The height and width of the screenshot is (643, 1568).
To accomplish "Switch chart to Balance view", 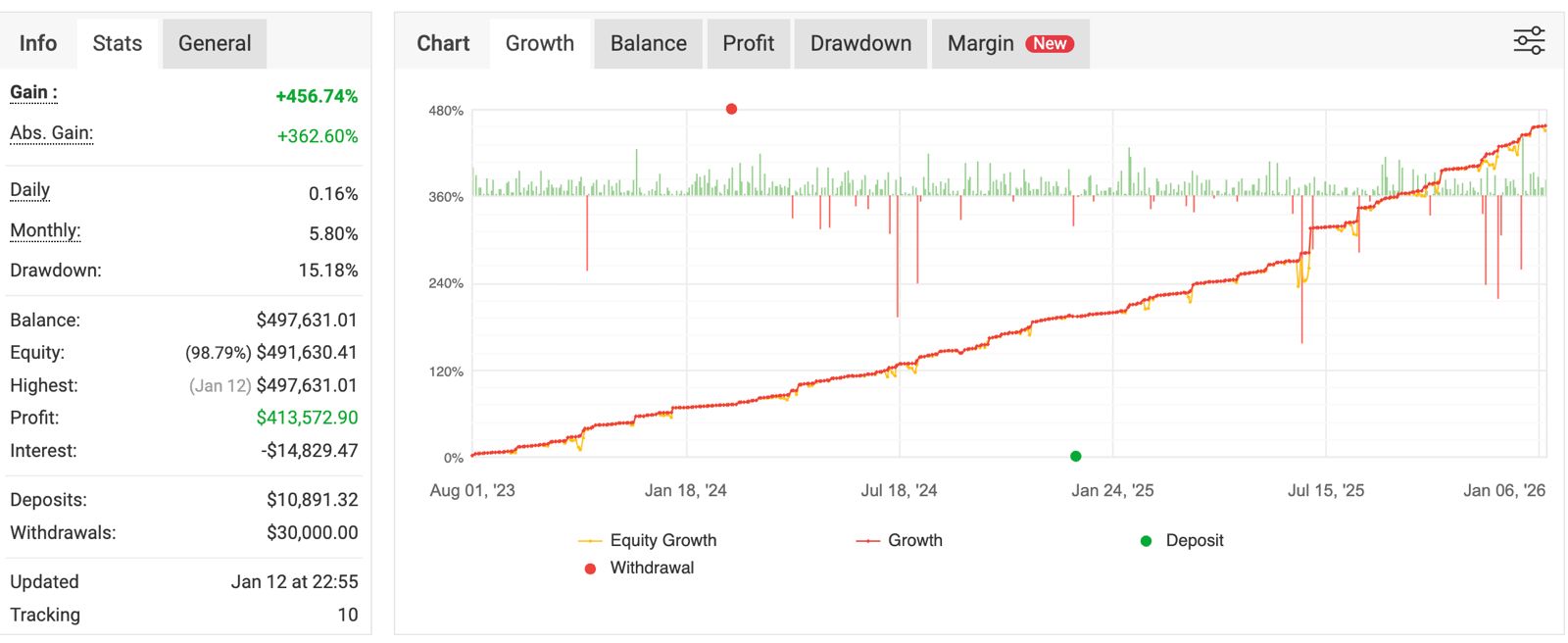I will click(648, 43).
